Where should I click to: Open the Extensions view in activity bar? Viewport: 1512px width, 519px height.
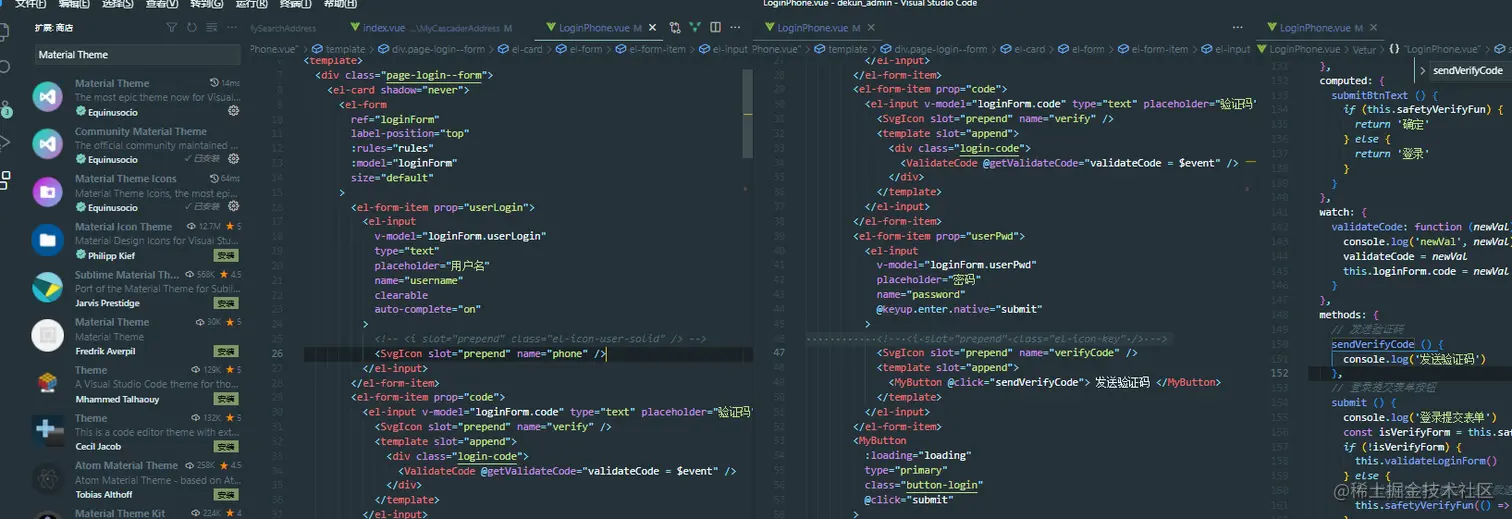point(5,180)
